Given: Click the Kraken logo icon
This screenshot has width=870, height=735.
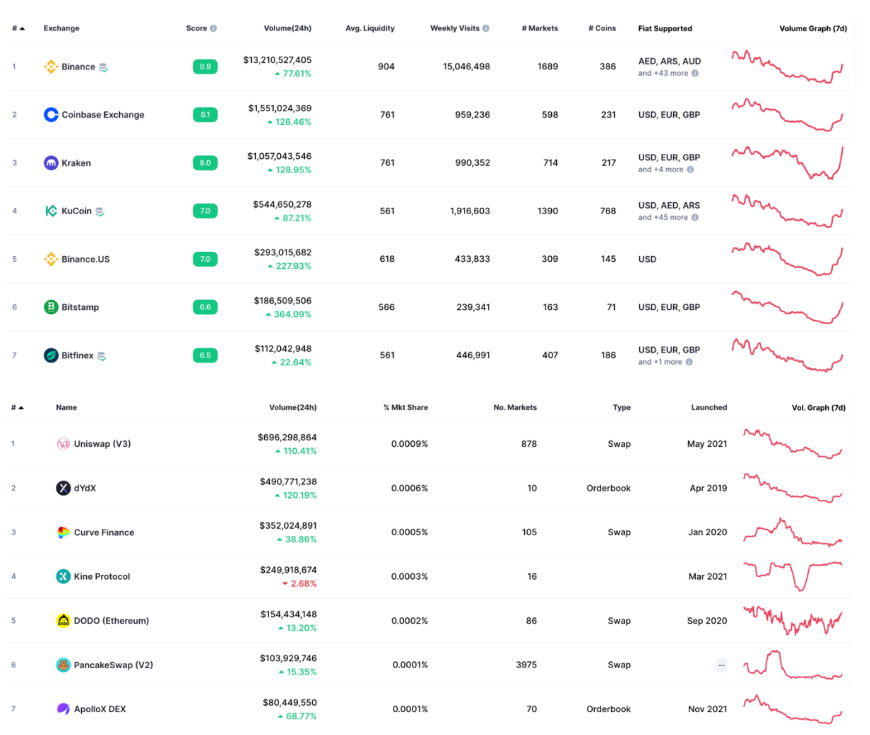Looking at the screenshot, I should click(51, 163).
